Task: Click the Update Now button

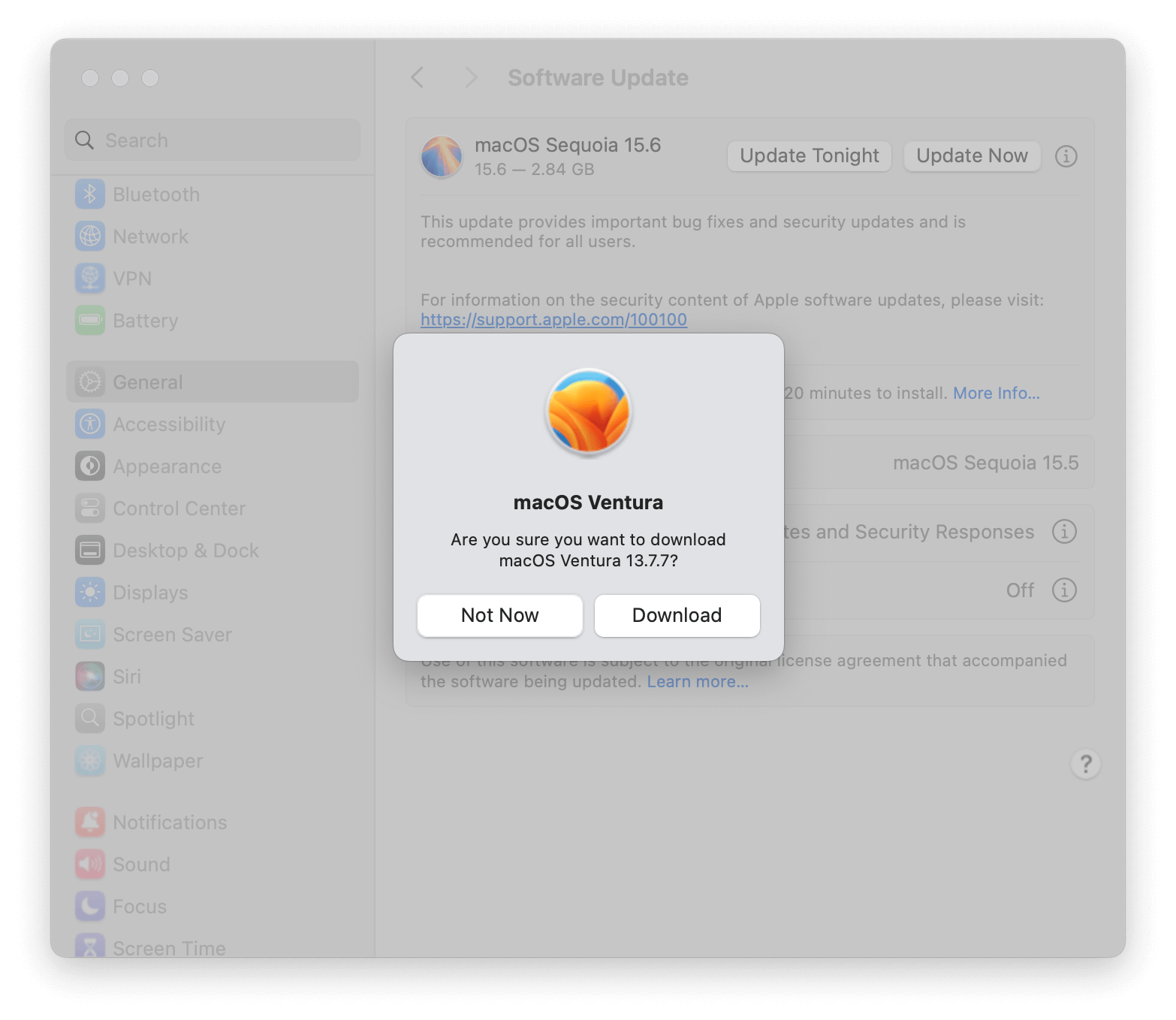Action: (972, 155)
